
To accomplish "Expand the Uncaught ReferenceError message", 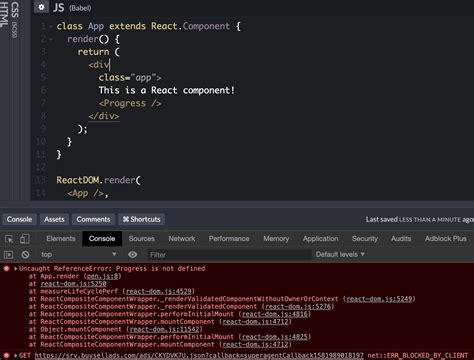I will tap(15, 269).
